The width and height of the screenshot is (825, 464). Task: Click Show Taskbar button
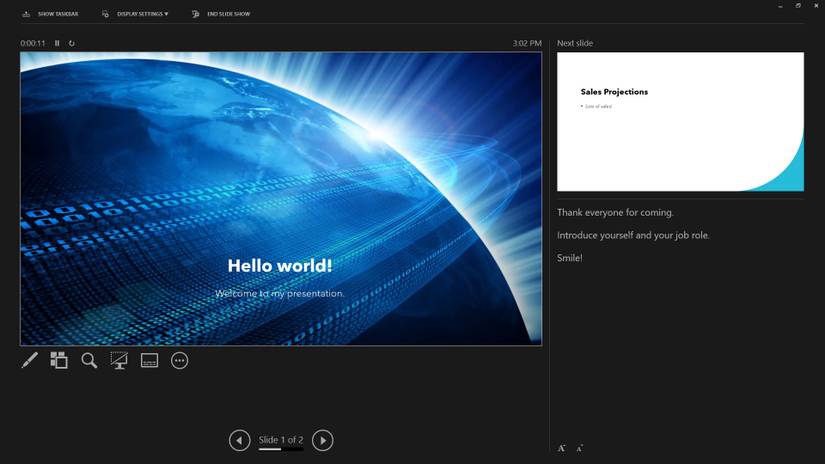(50, 14)
